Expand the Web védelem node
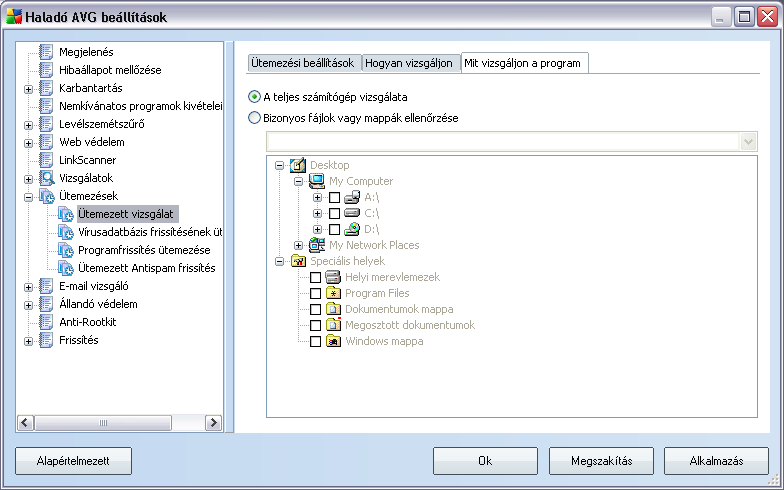784x490 pixels. pos(28,143)
